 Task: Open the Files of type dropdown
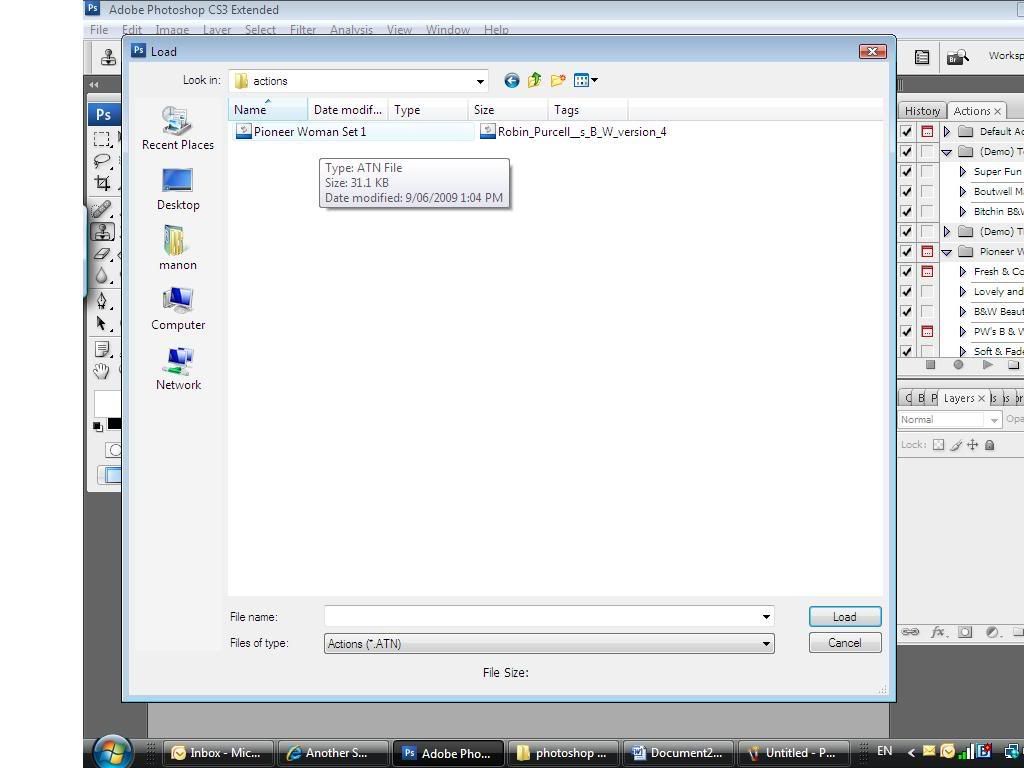tap(766, 644)
